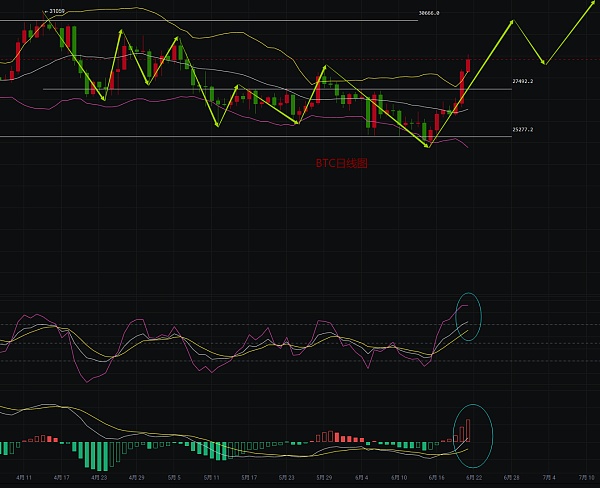
Task: Click the 5月17 date label
Action: point(249,477)
